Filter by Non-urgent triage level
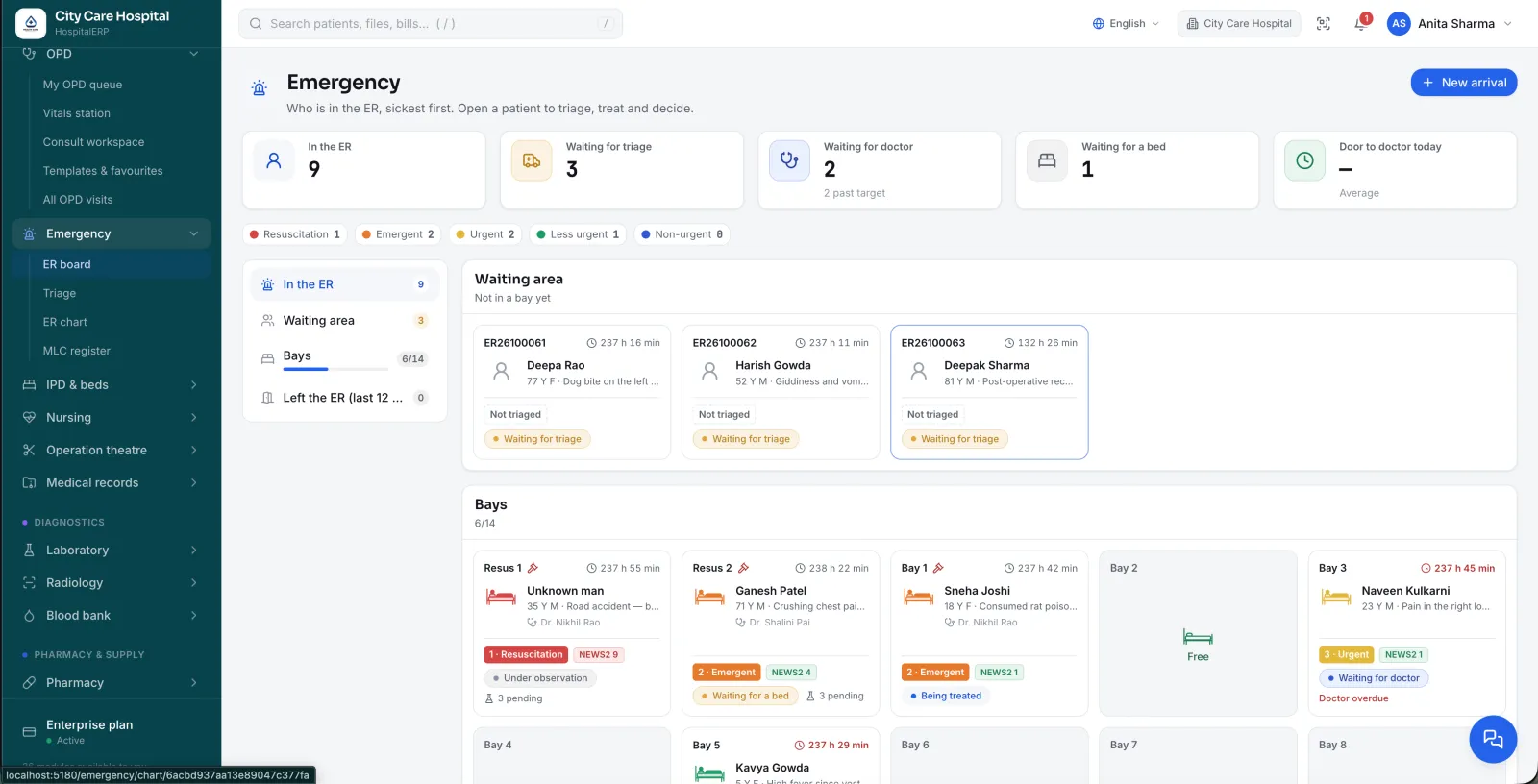 click(682, 234)
